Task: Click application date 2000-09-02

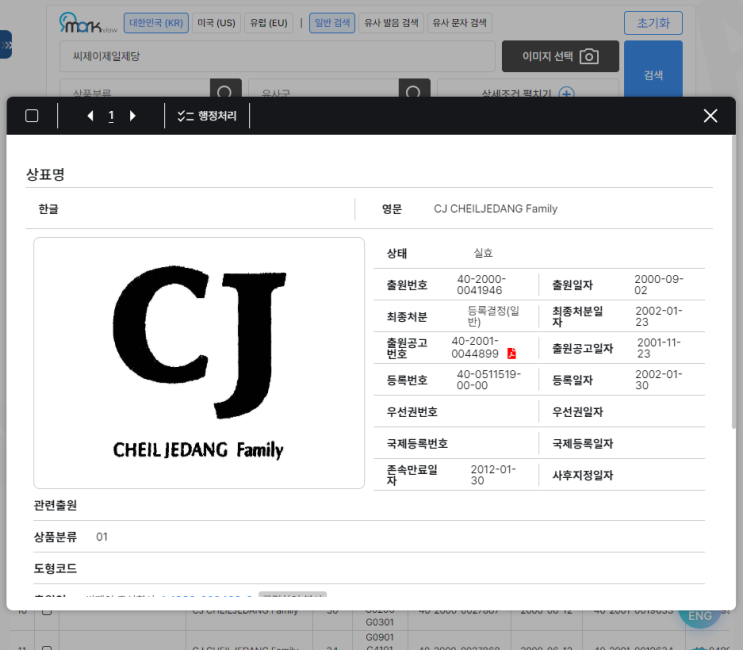Action: pos(659,285)
